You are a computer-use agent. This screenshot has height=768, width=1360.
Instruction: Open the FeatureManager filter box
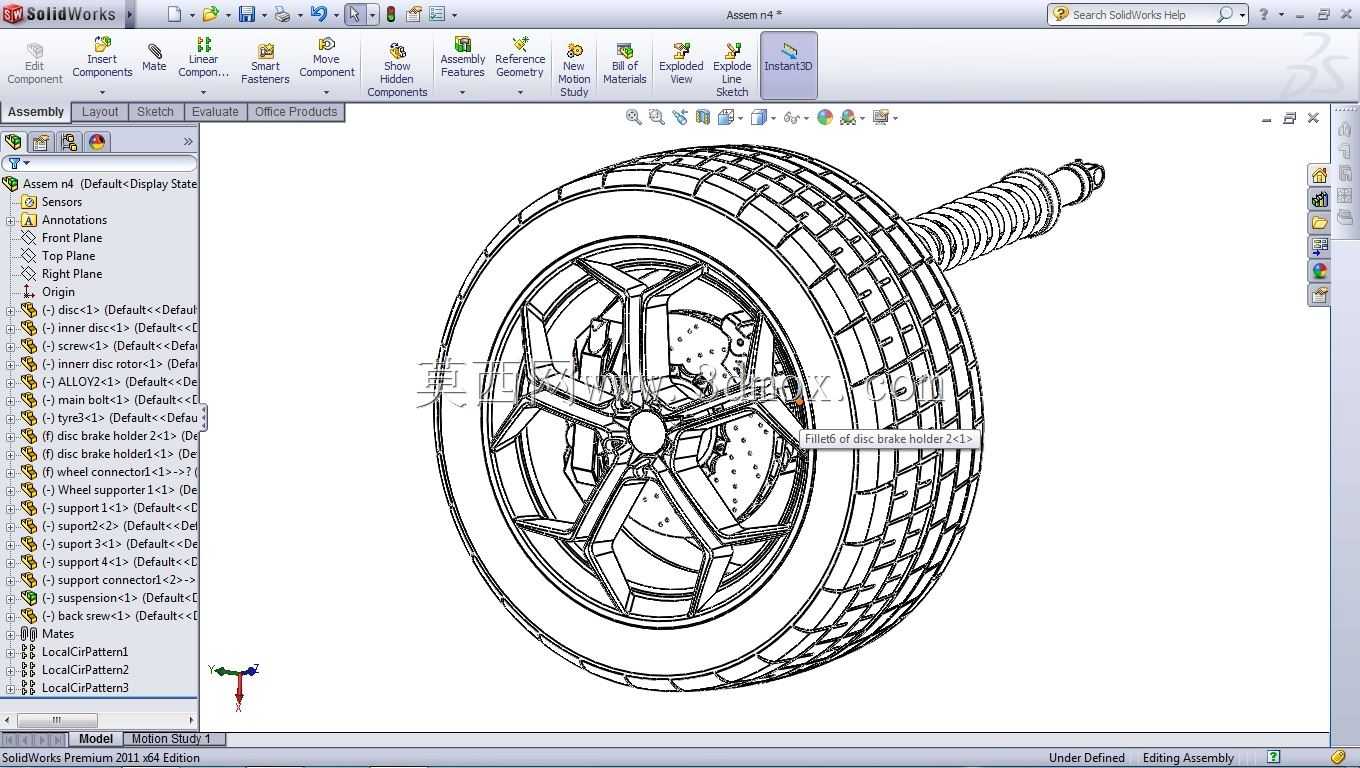(x=99, y=163)
